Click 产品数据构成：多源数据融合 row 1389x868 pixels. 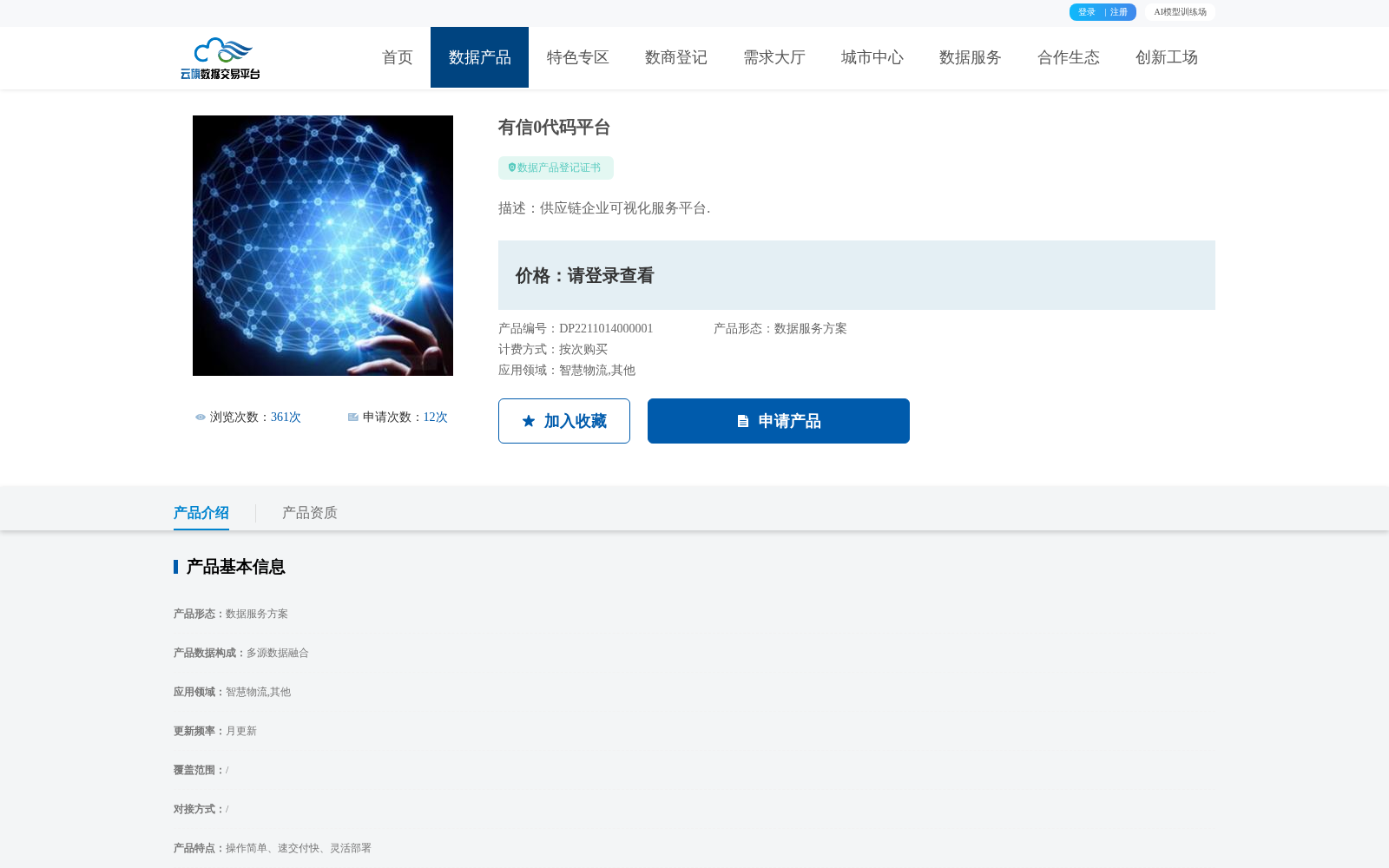(x=241, y=653)
